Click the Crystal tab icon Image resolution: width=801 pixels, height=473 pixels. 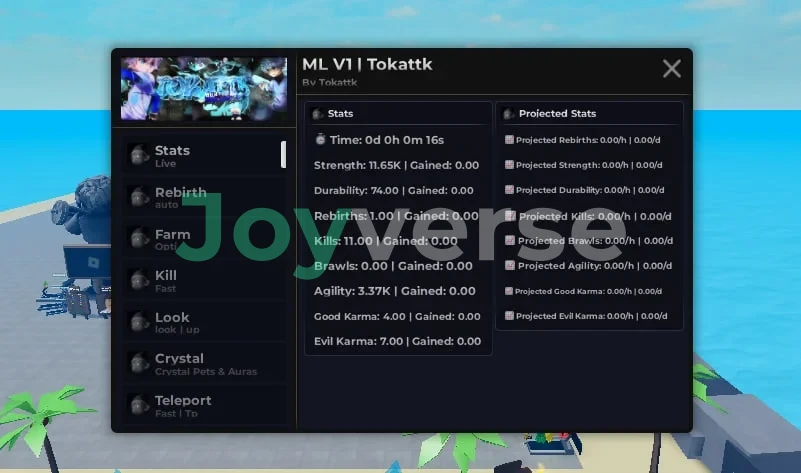[x=139, y=364]
